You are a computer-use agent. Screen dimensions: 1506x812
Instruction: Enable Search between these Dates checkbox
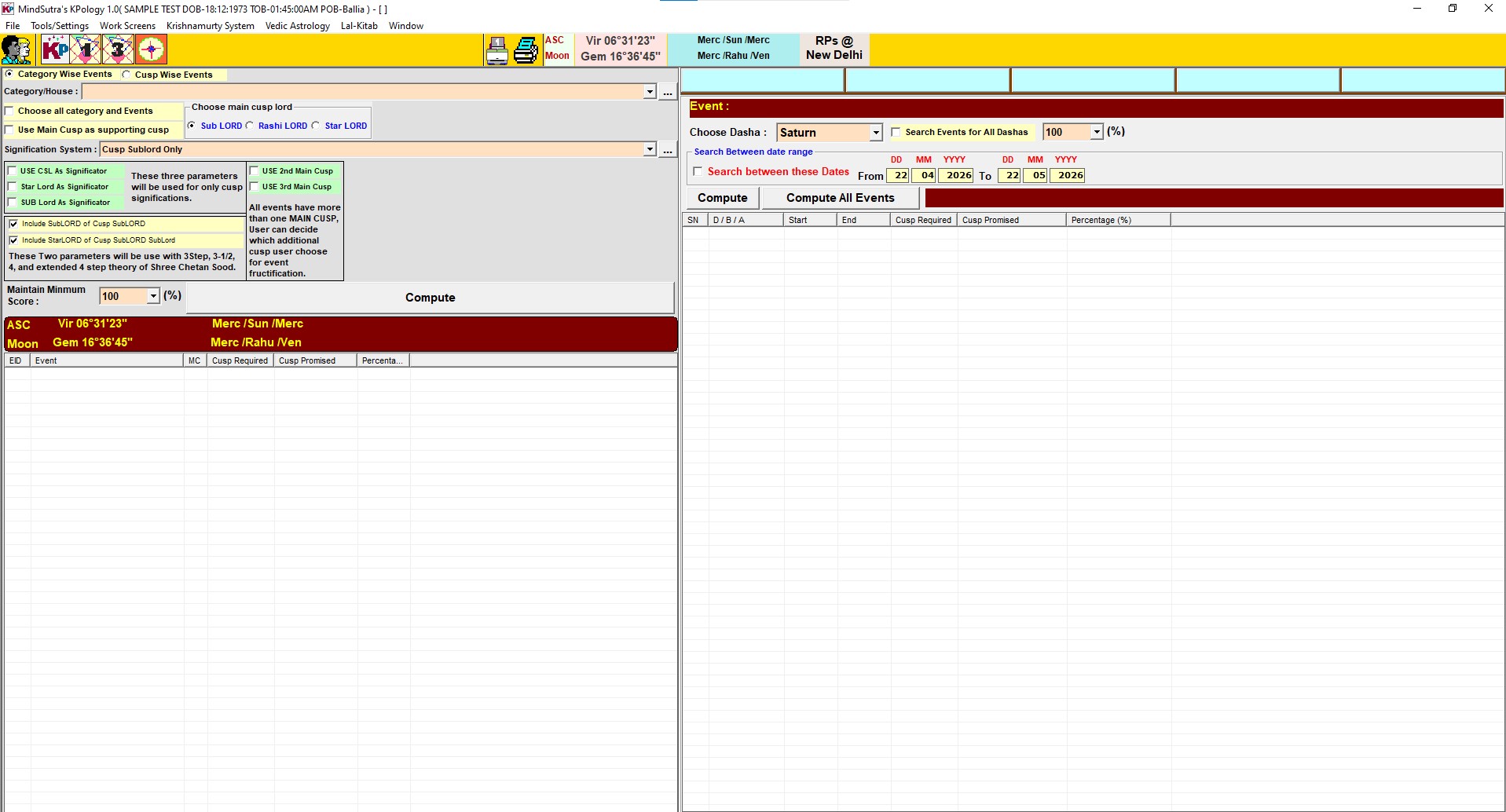(x=698, y=171)
